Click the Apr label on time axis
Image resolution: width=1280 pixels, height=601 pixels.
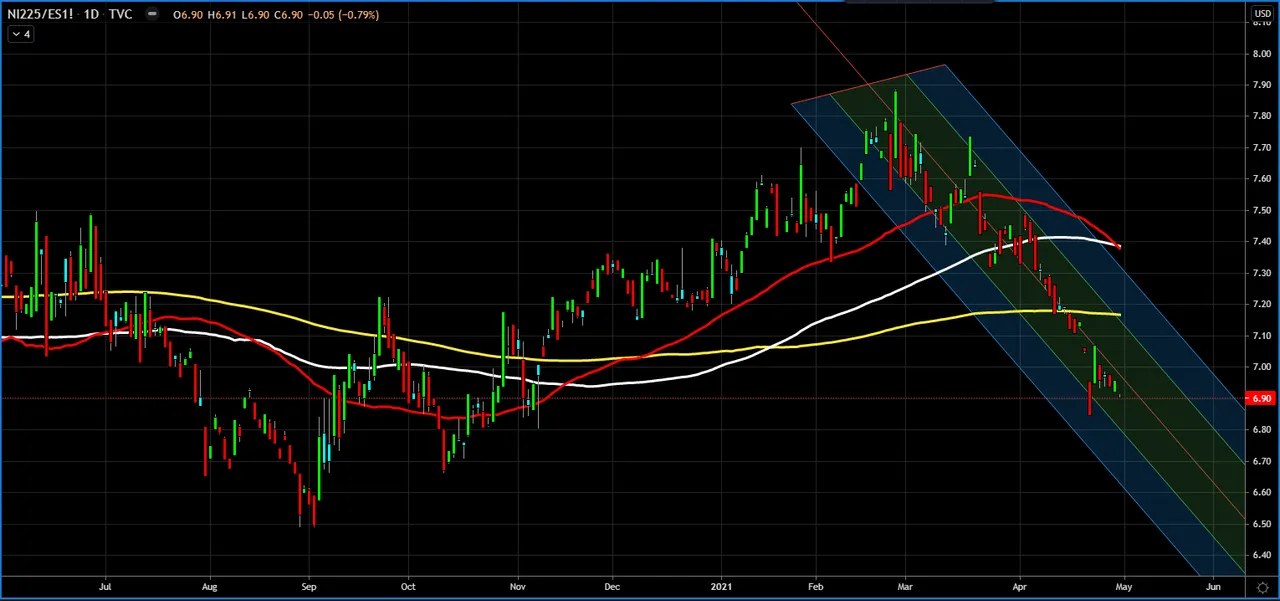click(x=1019, y=588)
